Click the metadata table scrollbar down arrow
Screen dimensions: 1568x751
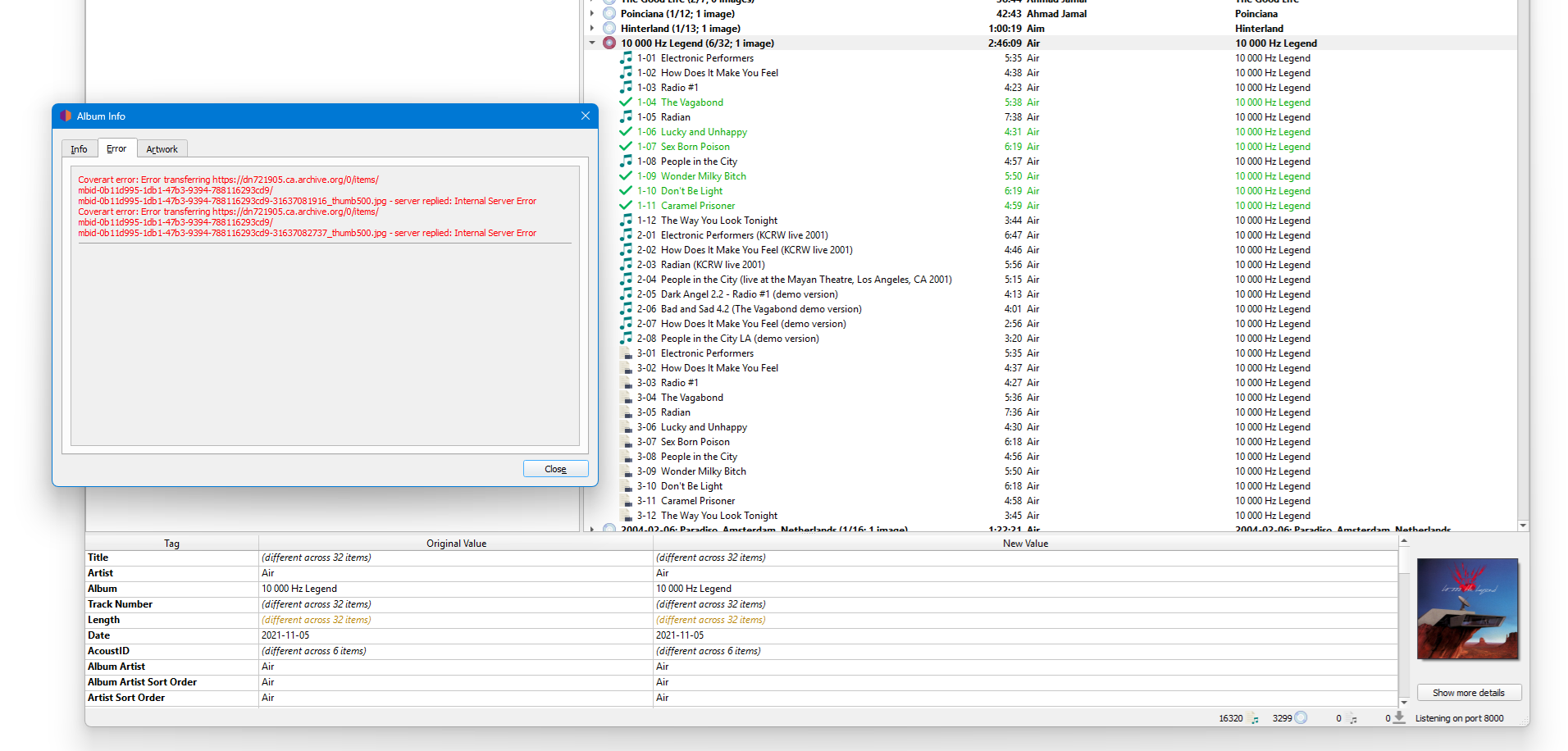(x=1404, y=702)
